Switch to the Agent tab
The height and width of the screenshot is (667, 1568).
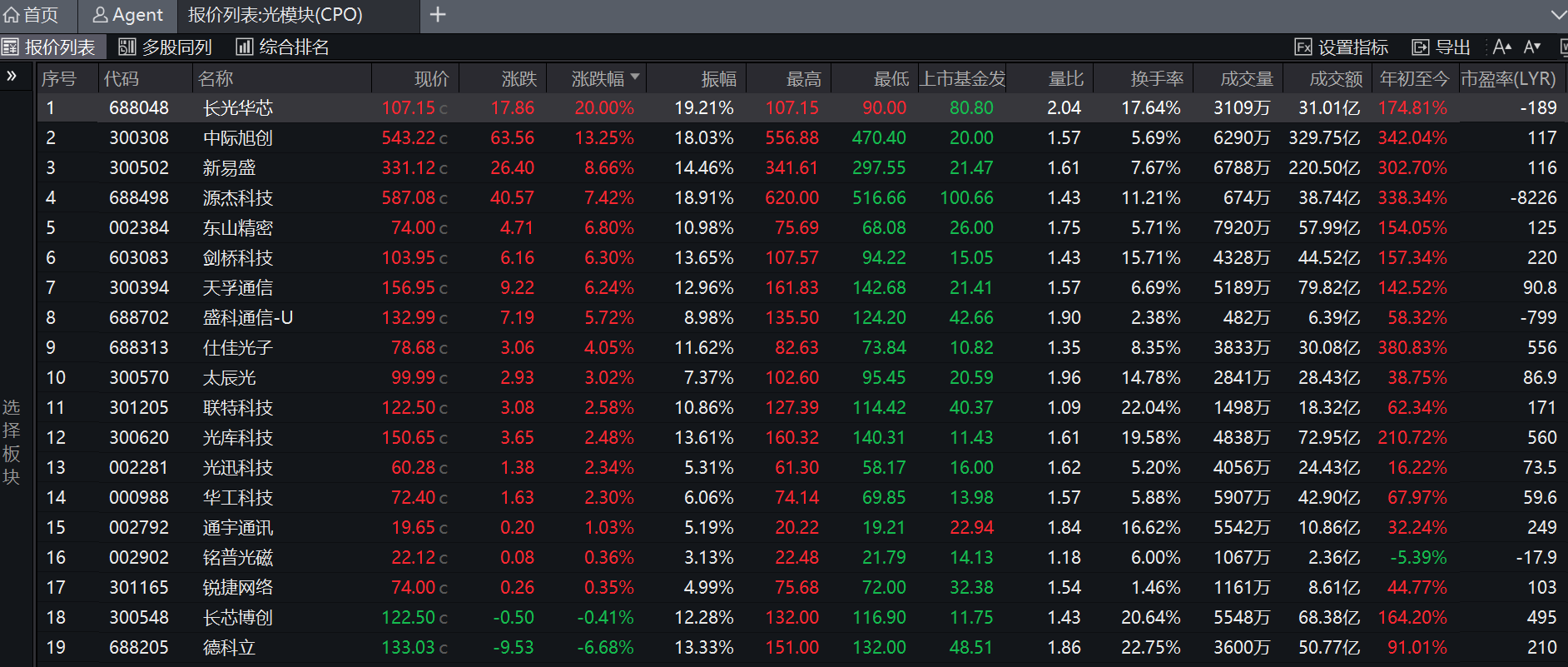tap(127, 15)
